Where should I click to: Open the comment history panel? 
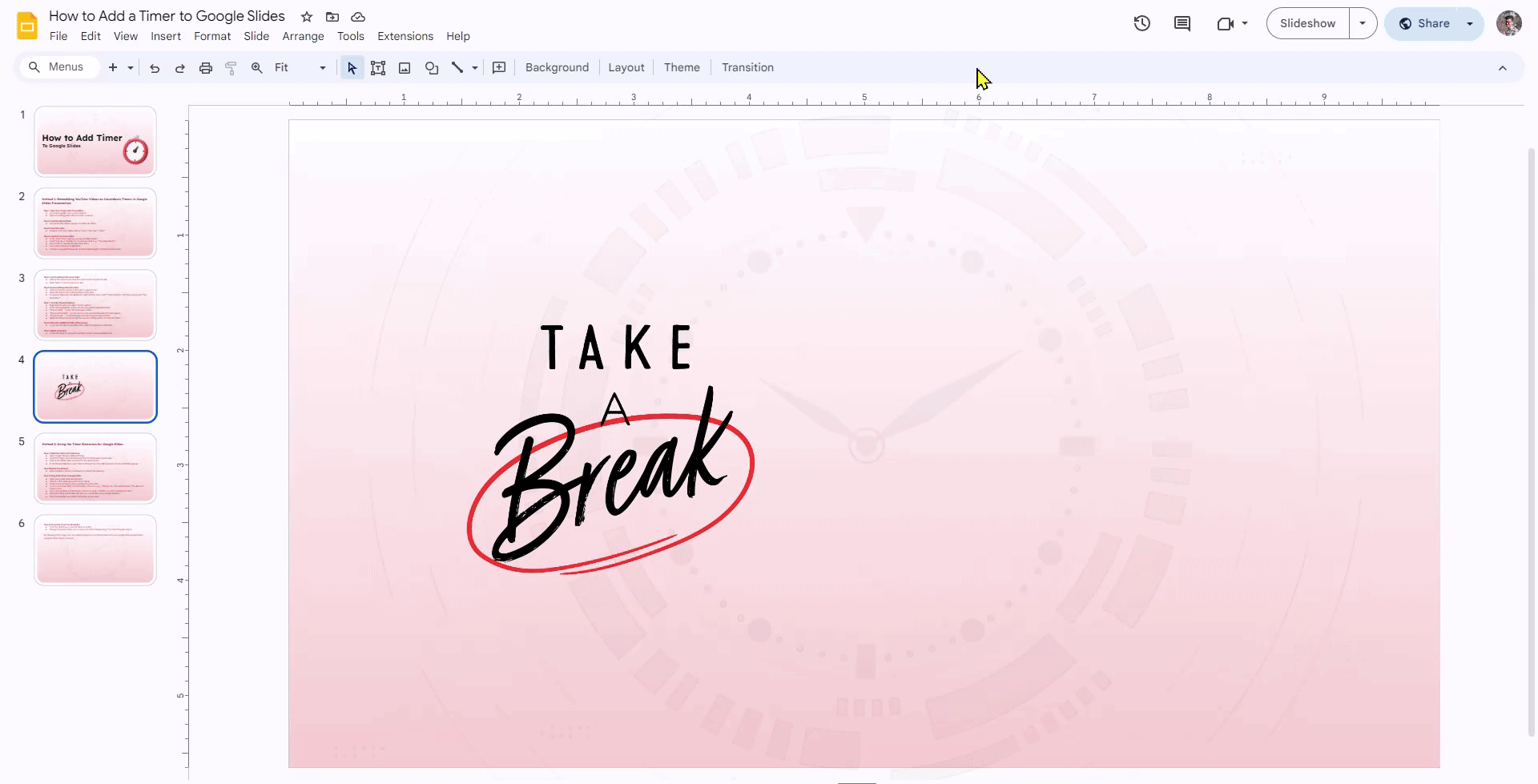1182,23
